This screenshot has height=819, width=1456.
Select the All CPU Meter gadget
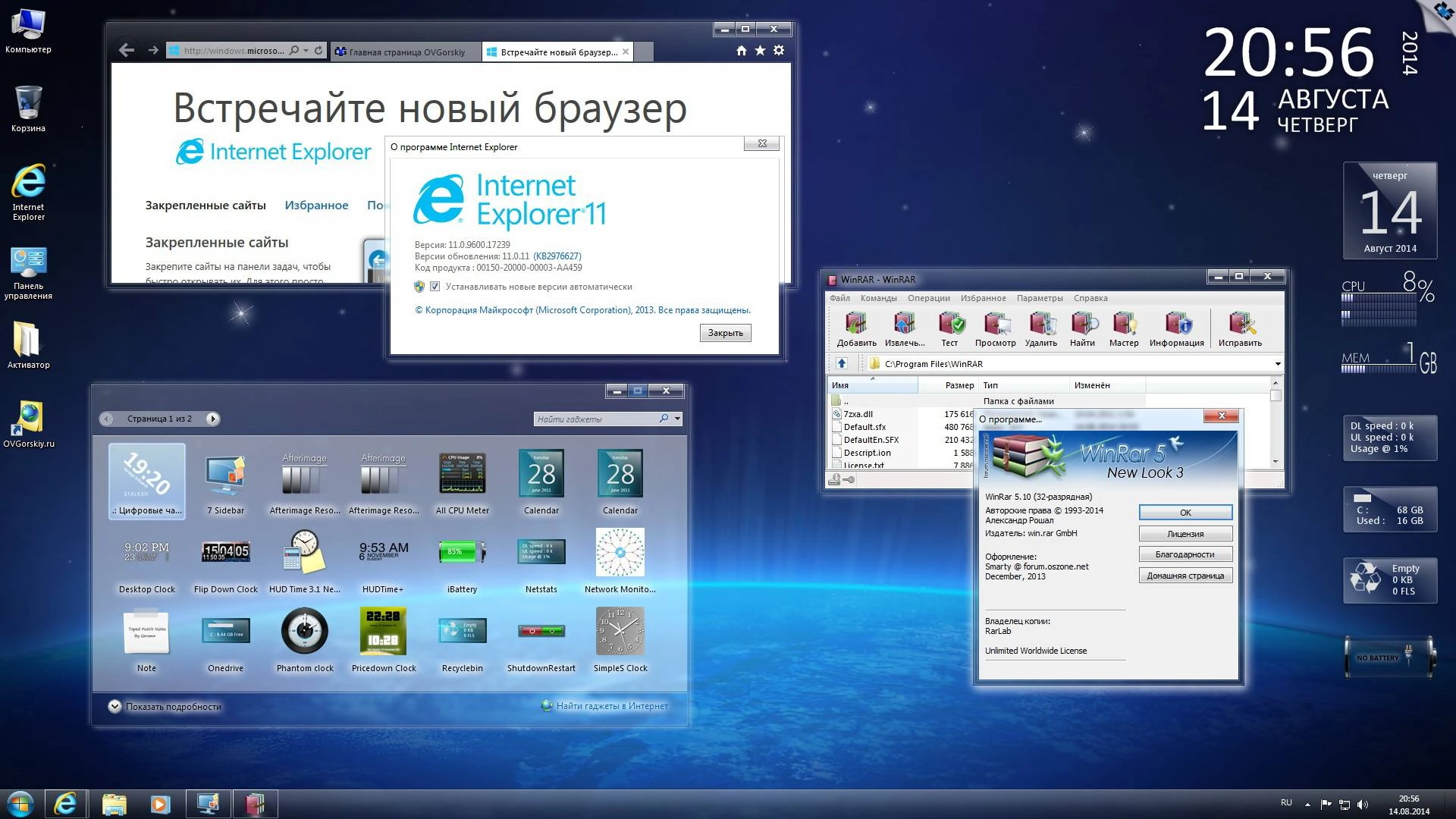pyautogui.click(x=463, y=483)
